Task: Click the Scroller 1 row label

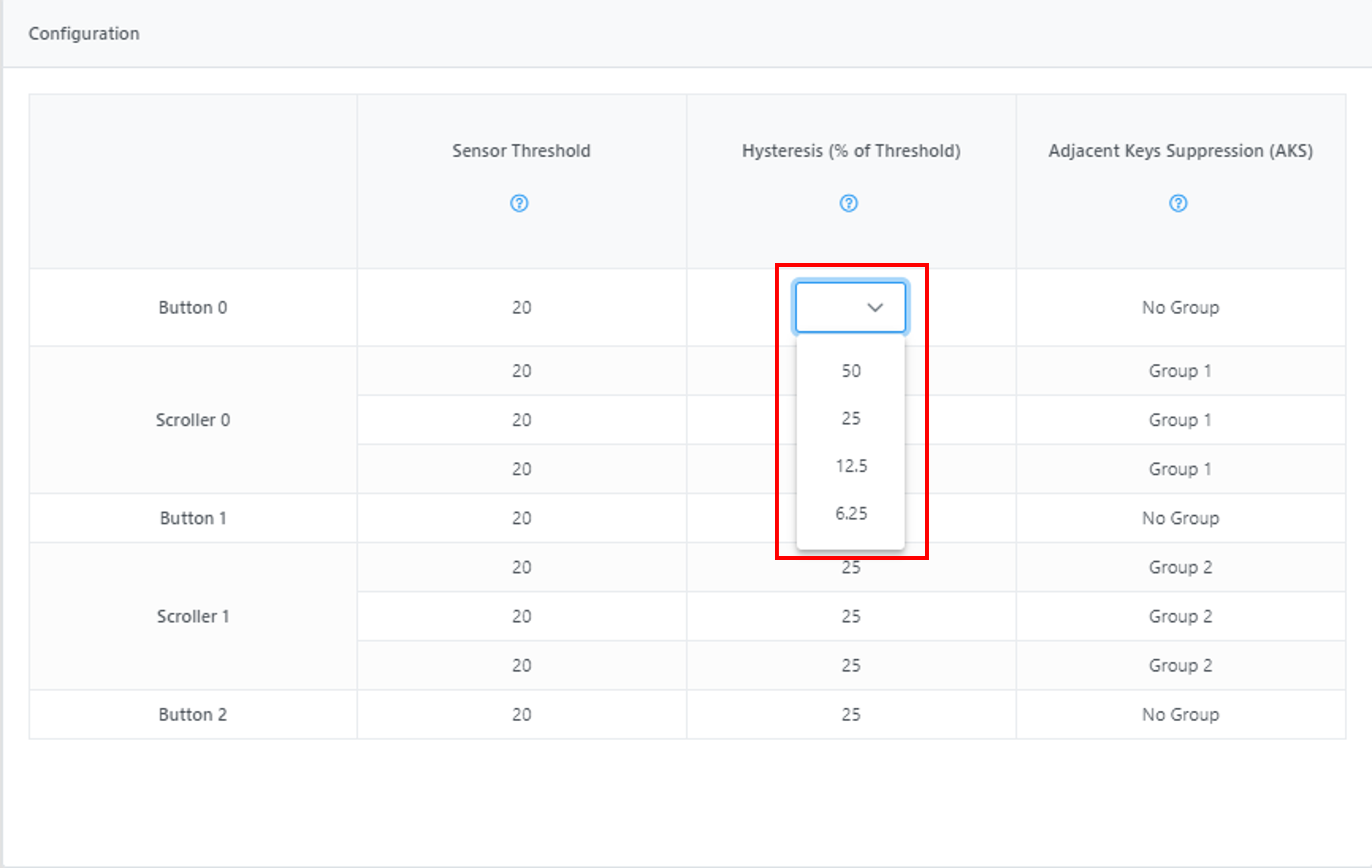Action: (192, 616)
